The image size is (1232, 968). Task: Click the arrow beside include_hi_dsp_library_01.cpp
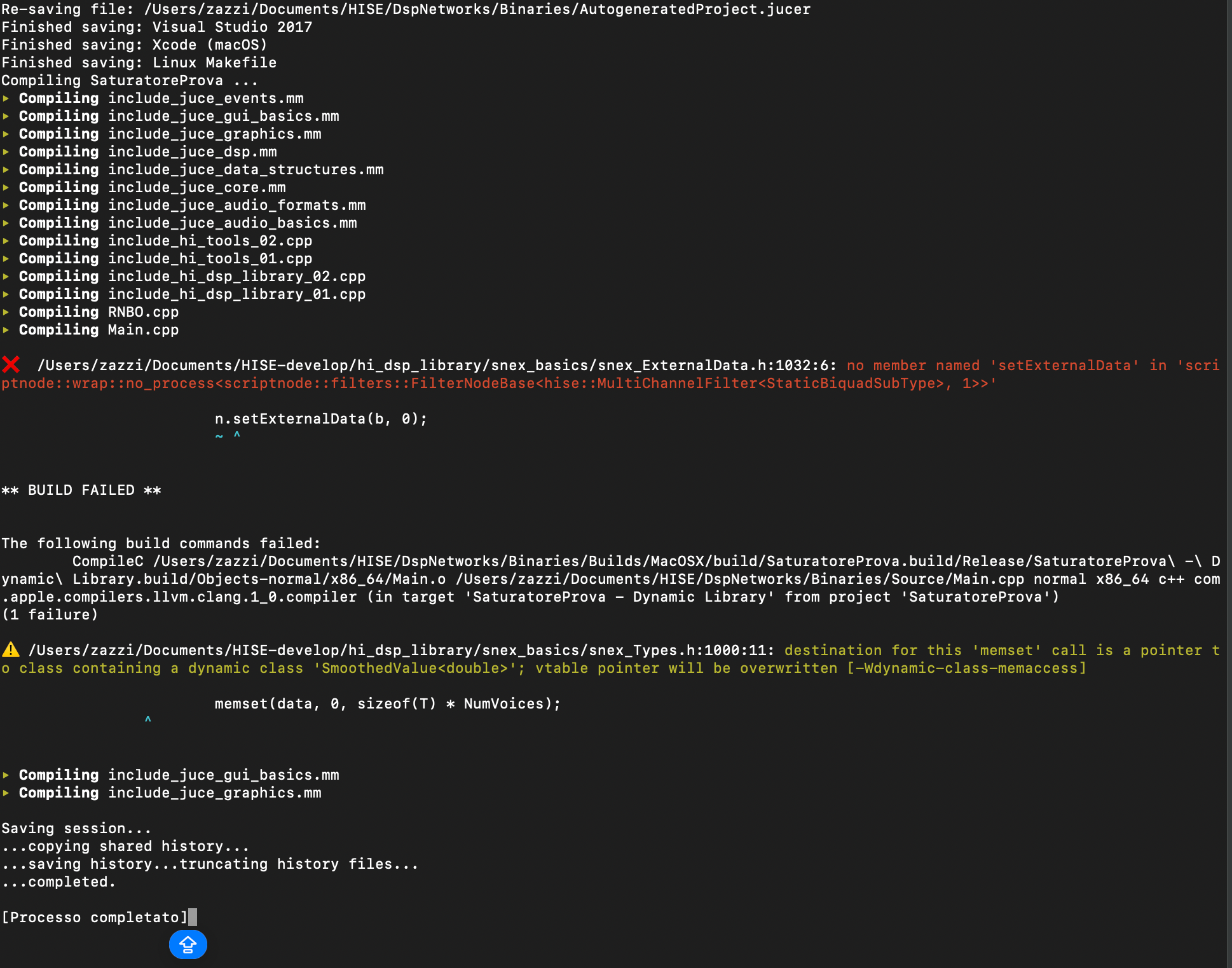pyautogui.click(x=6, y=294)
